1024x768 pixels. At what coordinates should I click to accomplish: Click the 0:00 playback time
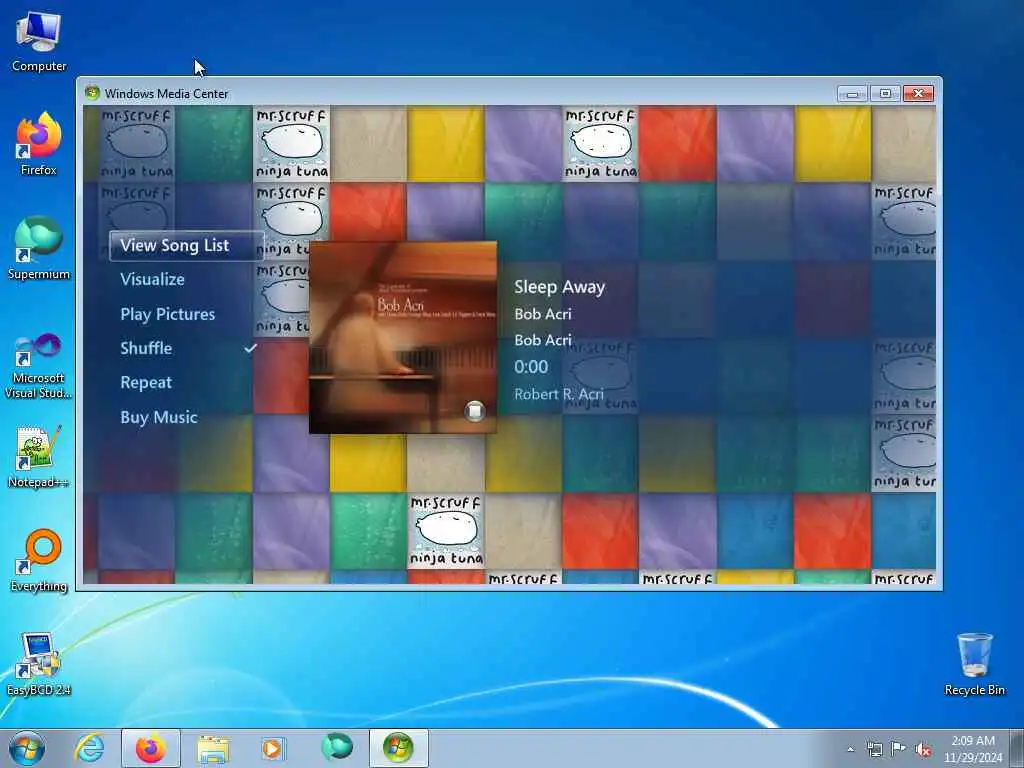coord(531,367)
